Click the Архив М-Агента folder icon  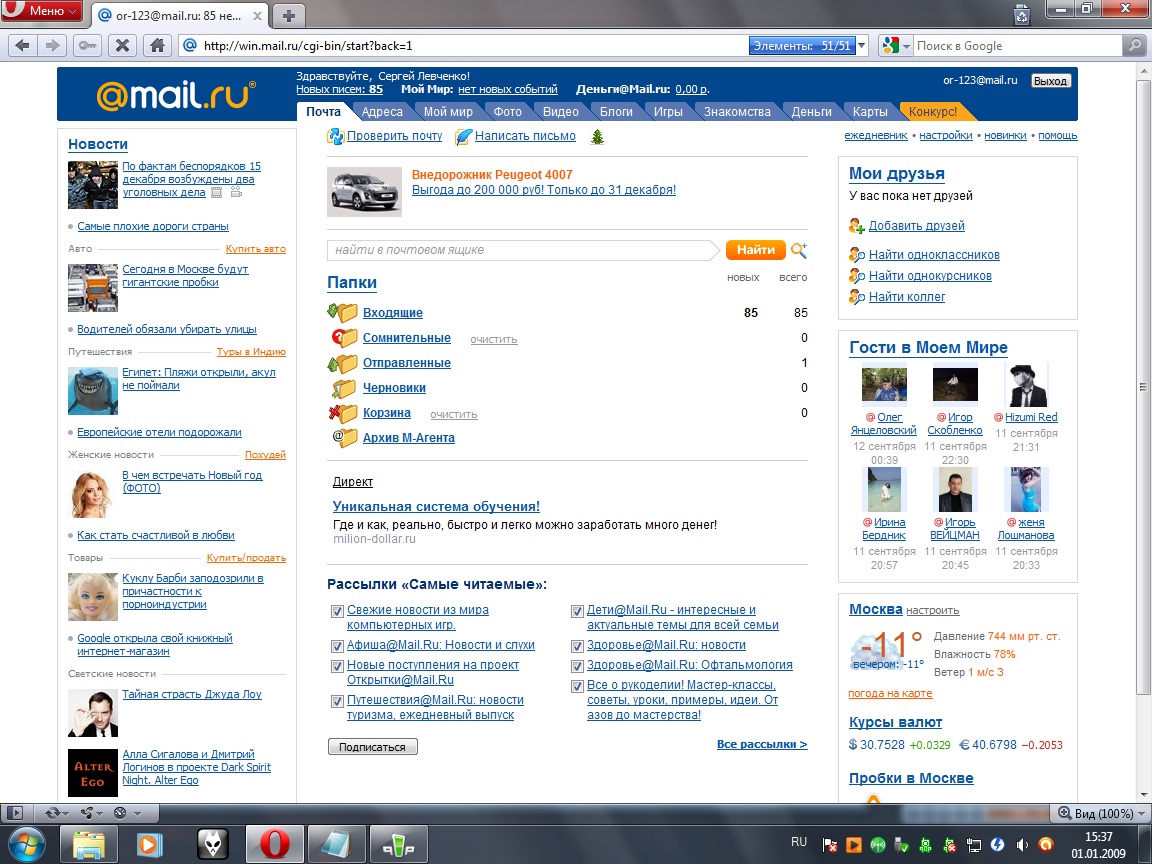(344, 438)
